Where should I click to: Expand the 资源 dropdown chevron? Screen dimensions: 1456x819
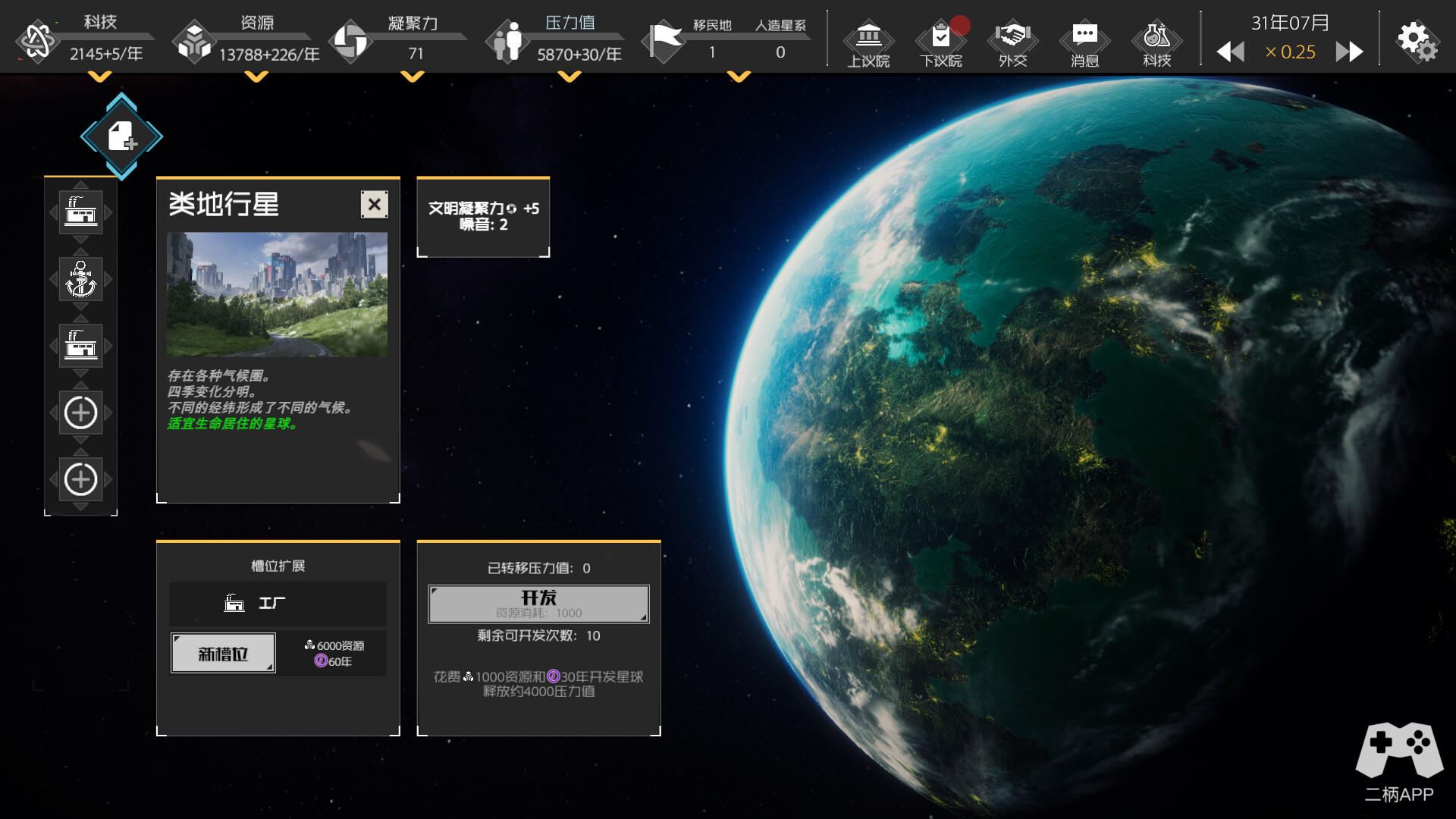tap(256, 77)
